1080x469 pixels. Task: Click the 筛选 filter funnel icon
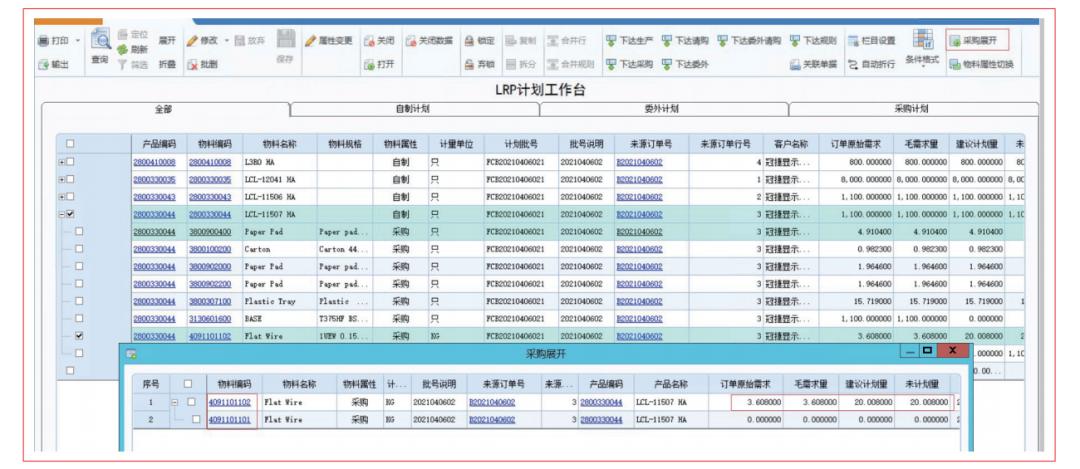(123, 65)
